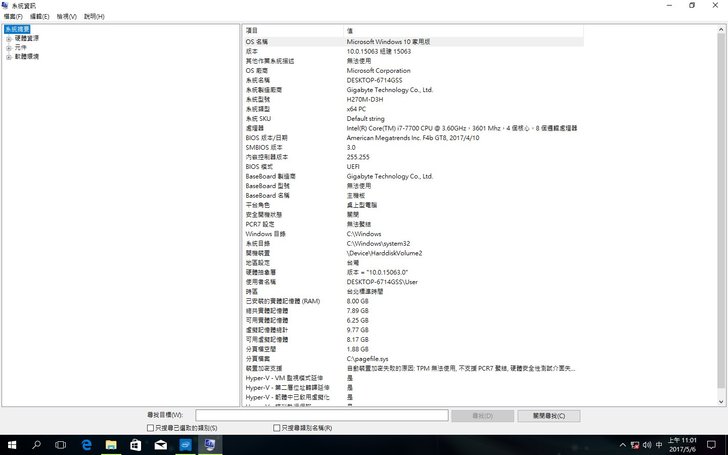Select the SMBIOS 版本 row label
The width and height of the screenshot is (728, 455).
[264, 148]
